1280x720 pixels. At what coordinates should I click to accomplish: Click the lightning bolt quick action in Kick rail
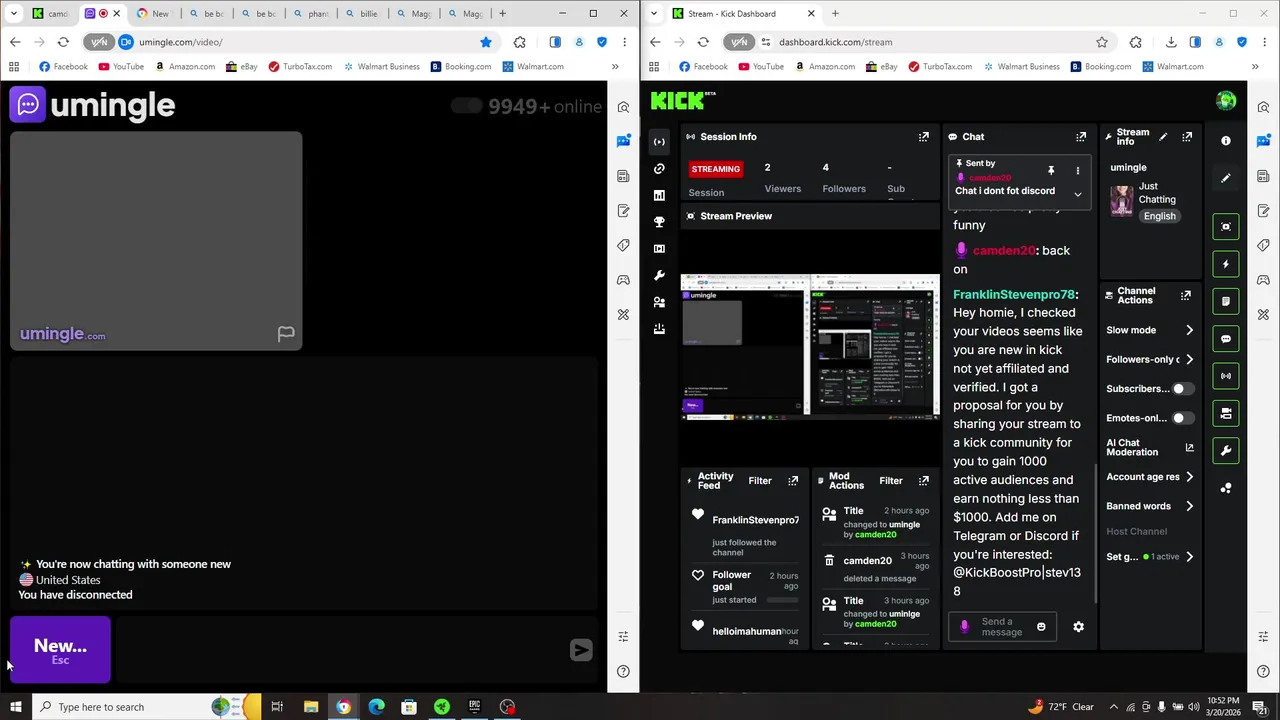1226,264
